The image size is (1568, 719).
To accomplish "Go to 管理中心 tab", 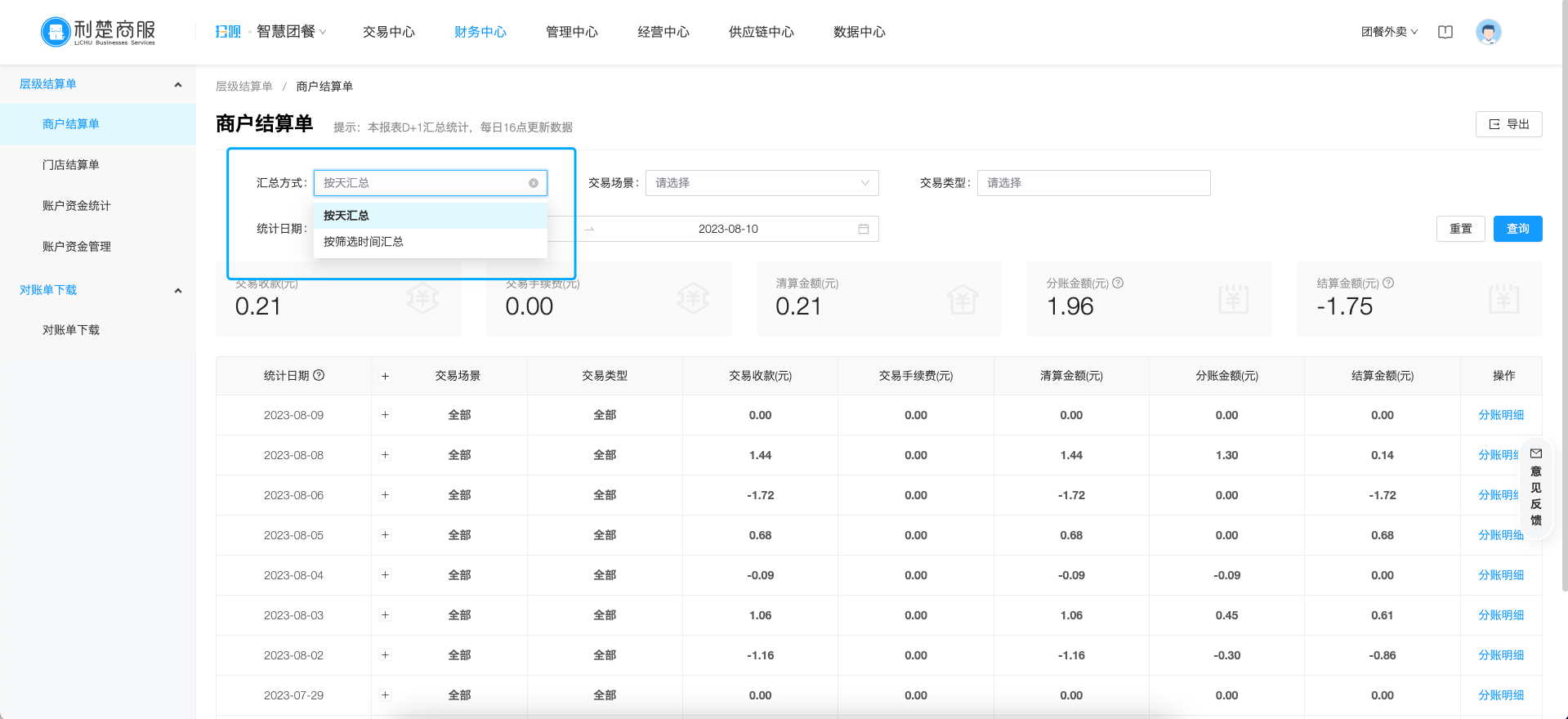I will pyautogui.click(x=572, y=32).
